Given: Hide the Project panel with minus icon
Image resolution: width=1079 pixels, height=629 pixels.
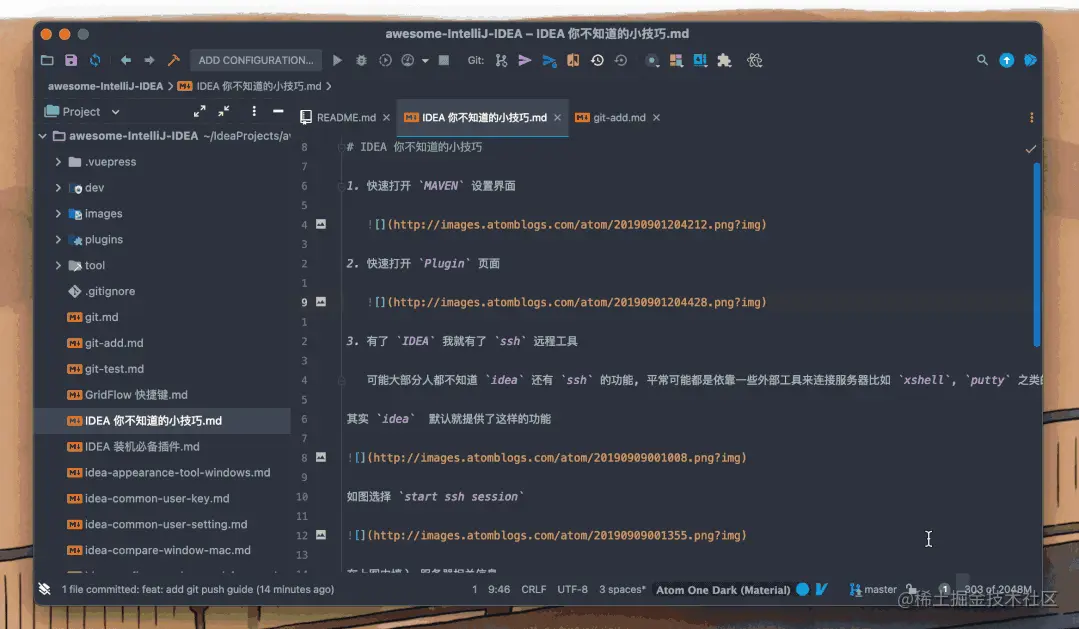Looking at the screenshot, I should (x=278, y=111).
